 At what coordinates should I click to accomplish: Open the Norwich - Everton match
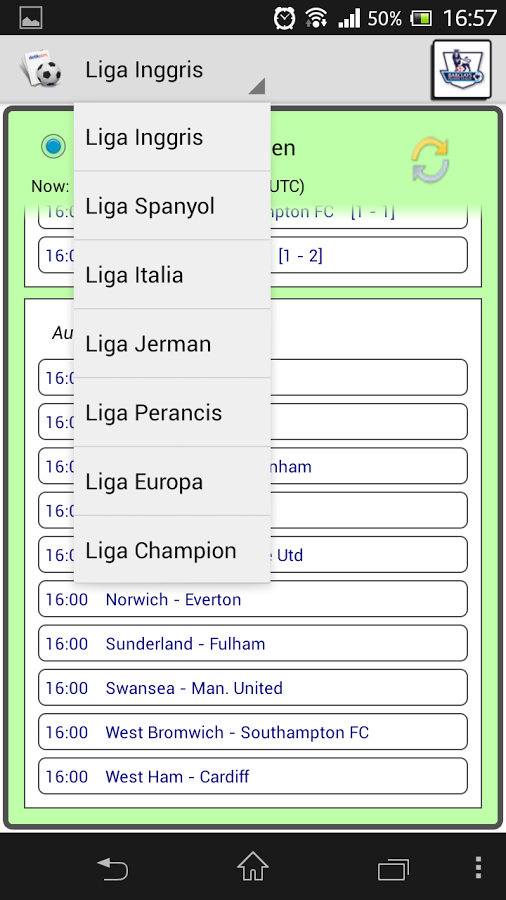(253, 599)
